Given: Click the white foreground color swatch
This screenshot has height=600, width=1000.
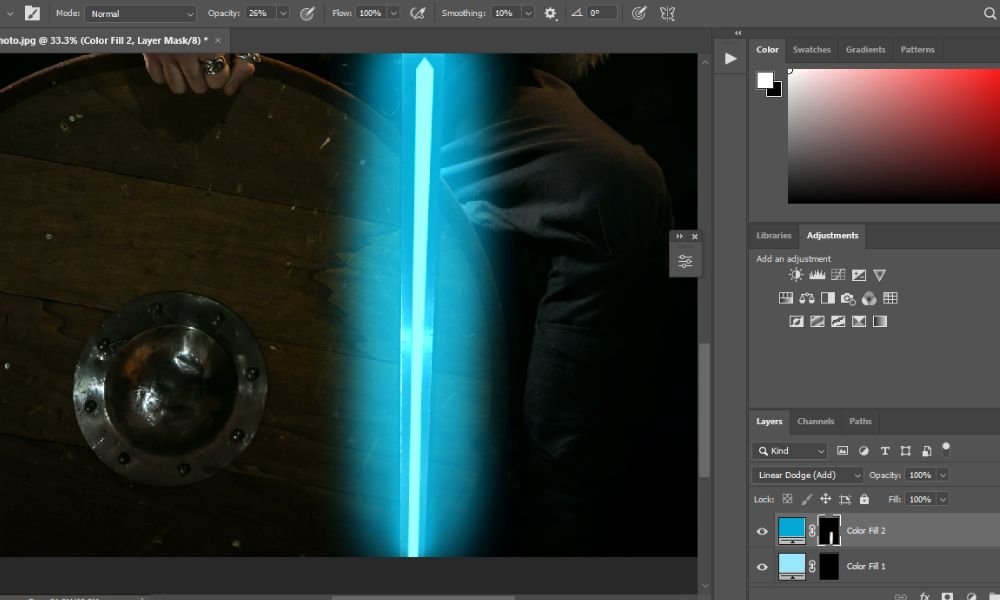Looking at the screenshot, I should [765, 80].
